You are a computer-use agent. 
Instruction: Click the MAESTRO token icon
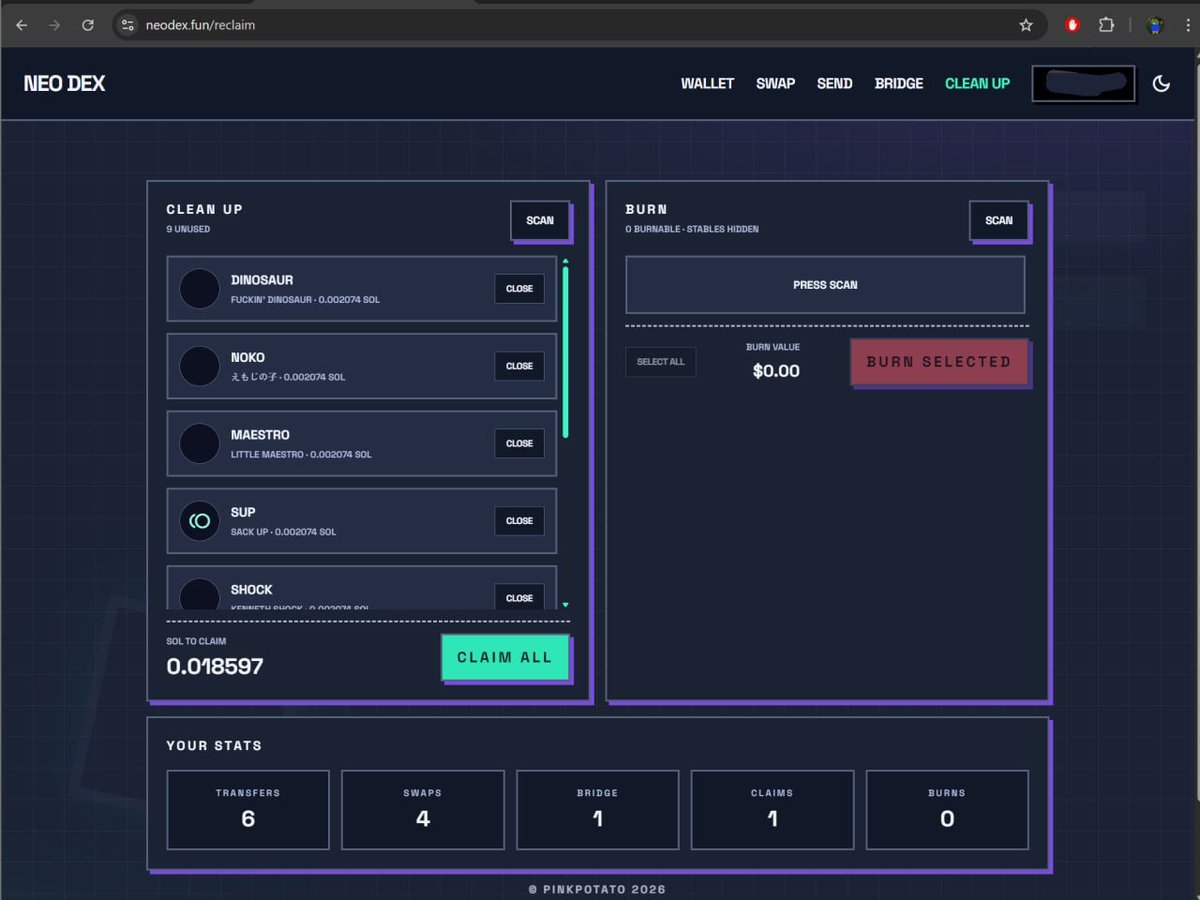[x=199, y=443]
